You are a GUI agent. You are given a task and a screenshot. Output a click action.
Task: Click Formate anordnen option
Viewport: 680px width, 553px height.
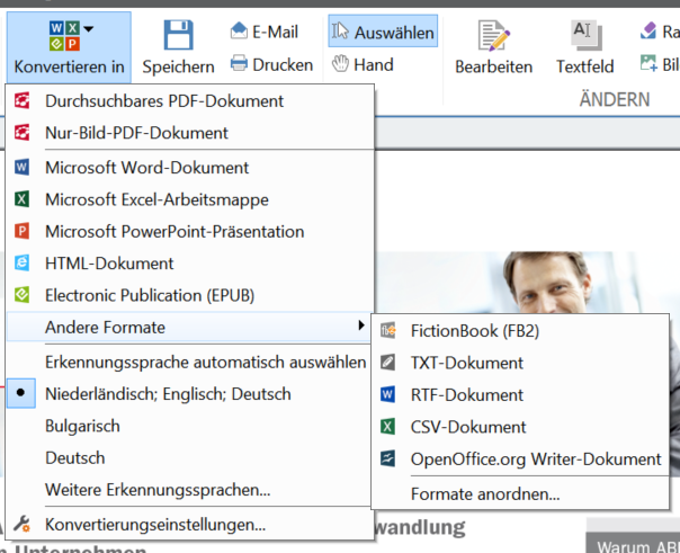coord(485,493)
